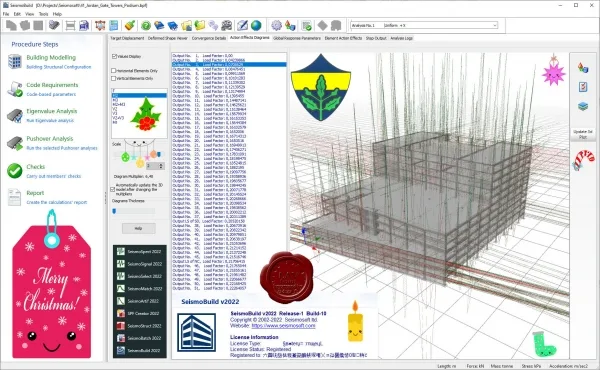The height and width of the screenshot is (370, 600).
Task: Open settings via the gear toolbar icon
Action: click(x=276, y=25)
